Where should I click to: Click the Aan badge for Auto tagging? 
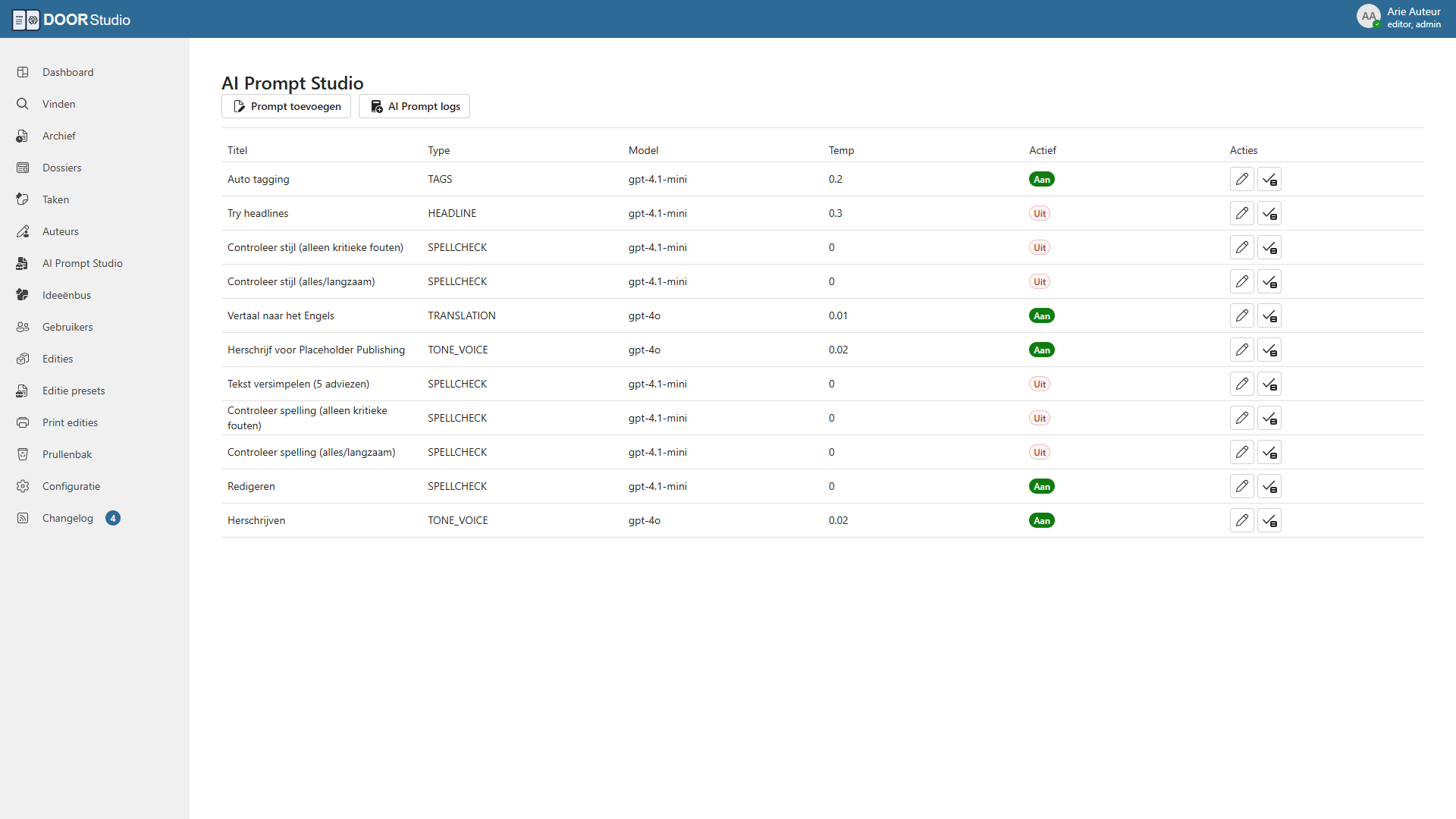[x=1041, y=180]
